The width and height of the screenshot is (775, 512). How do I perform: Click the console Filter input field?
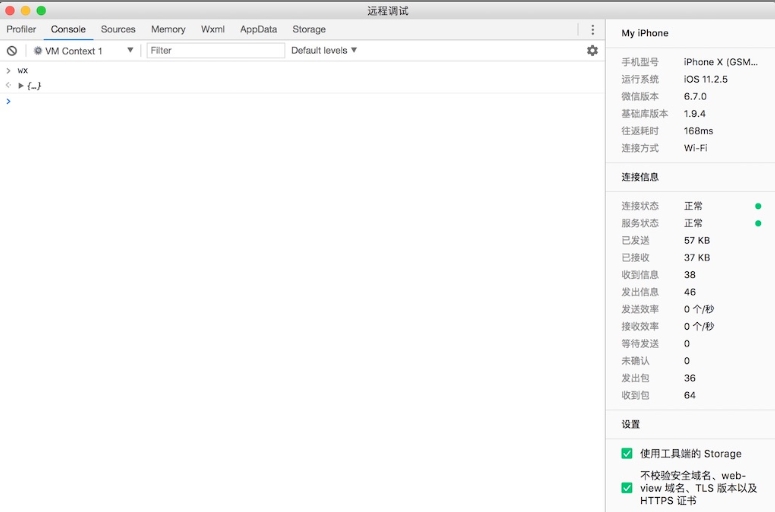(x=215, y=50)
